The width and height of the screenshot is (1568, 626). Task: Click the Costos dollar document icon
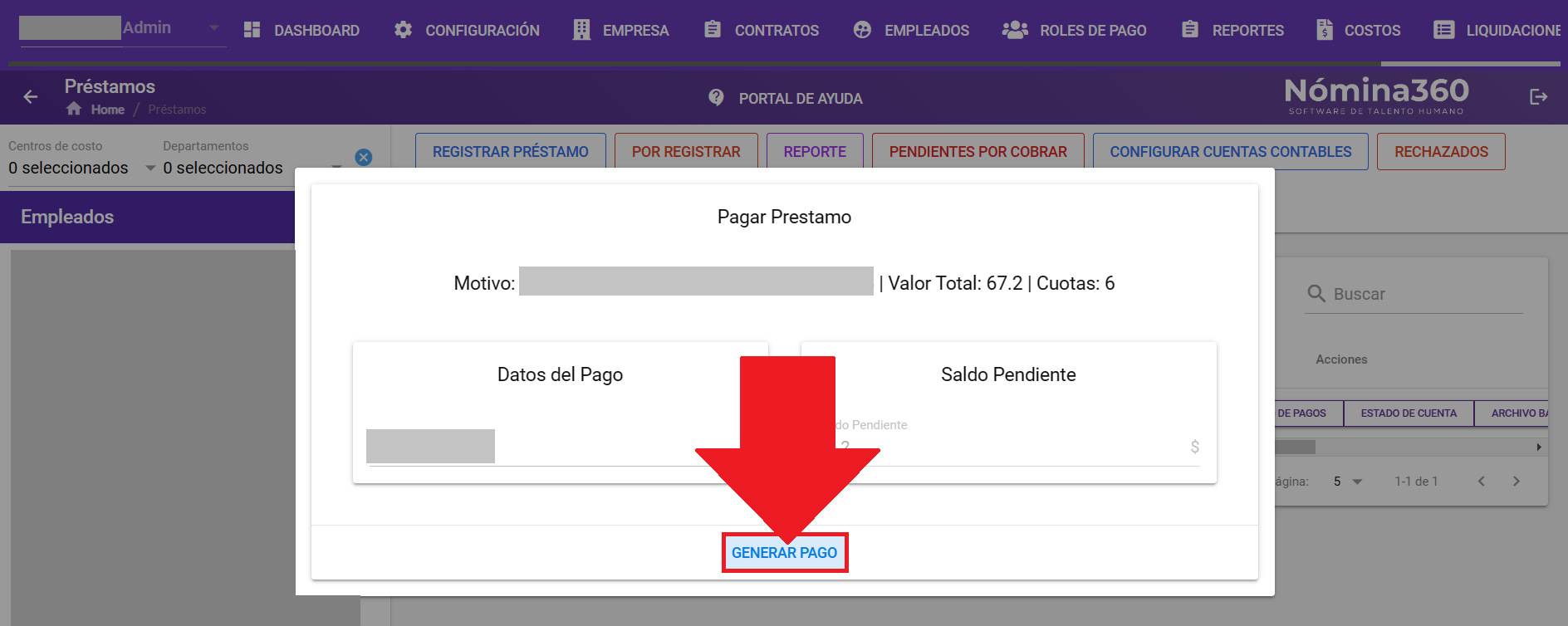pos(1325,30)
